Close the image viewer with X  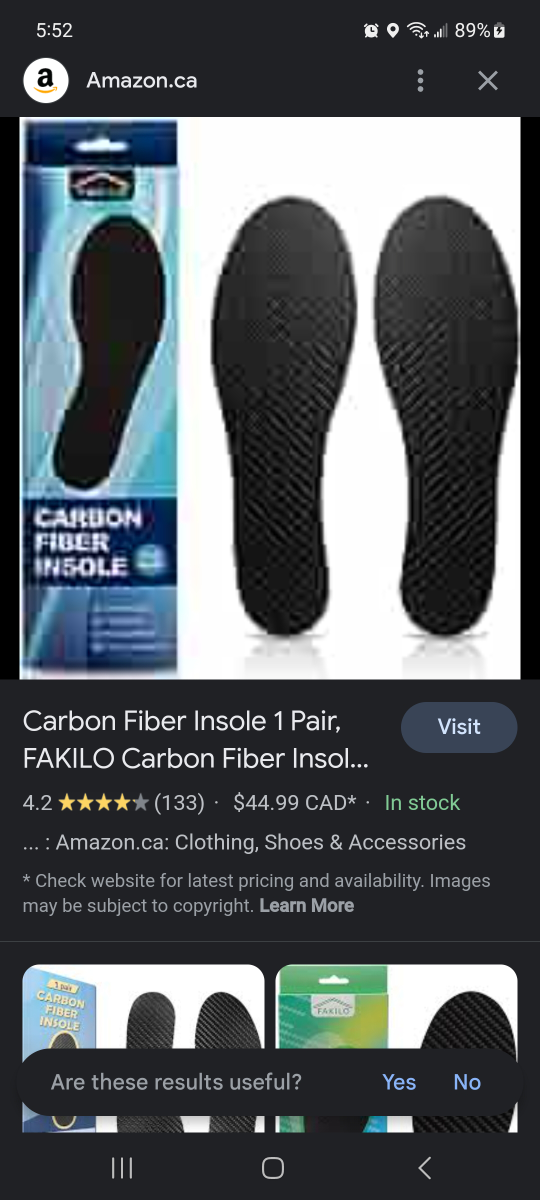point(487,81)
